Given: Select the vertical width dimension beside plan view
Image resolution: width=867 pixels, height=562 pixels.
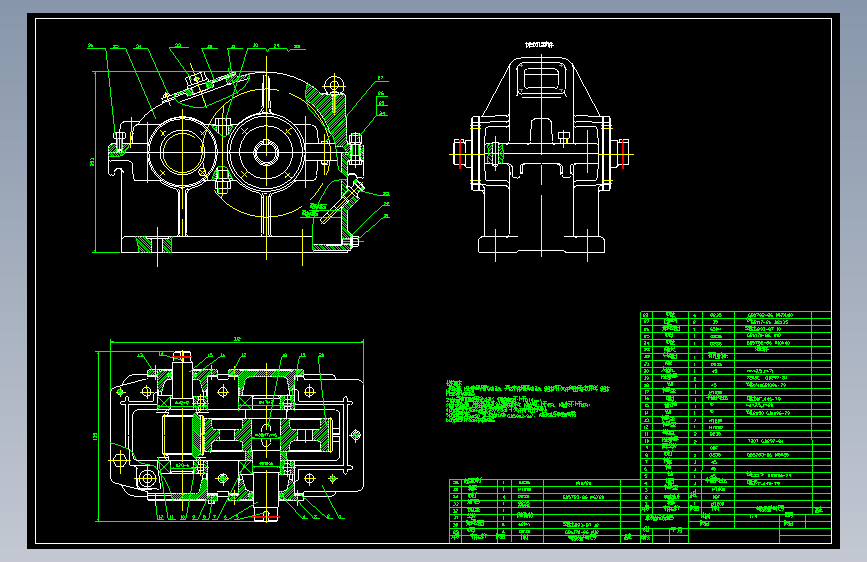Looking at the screenshot, I should pyautogui.click(x=97, y=436).
